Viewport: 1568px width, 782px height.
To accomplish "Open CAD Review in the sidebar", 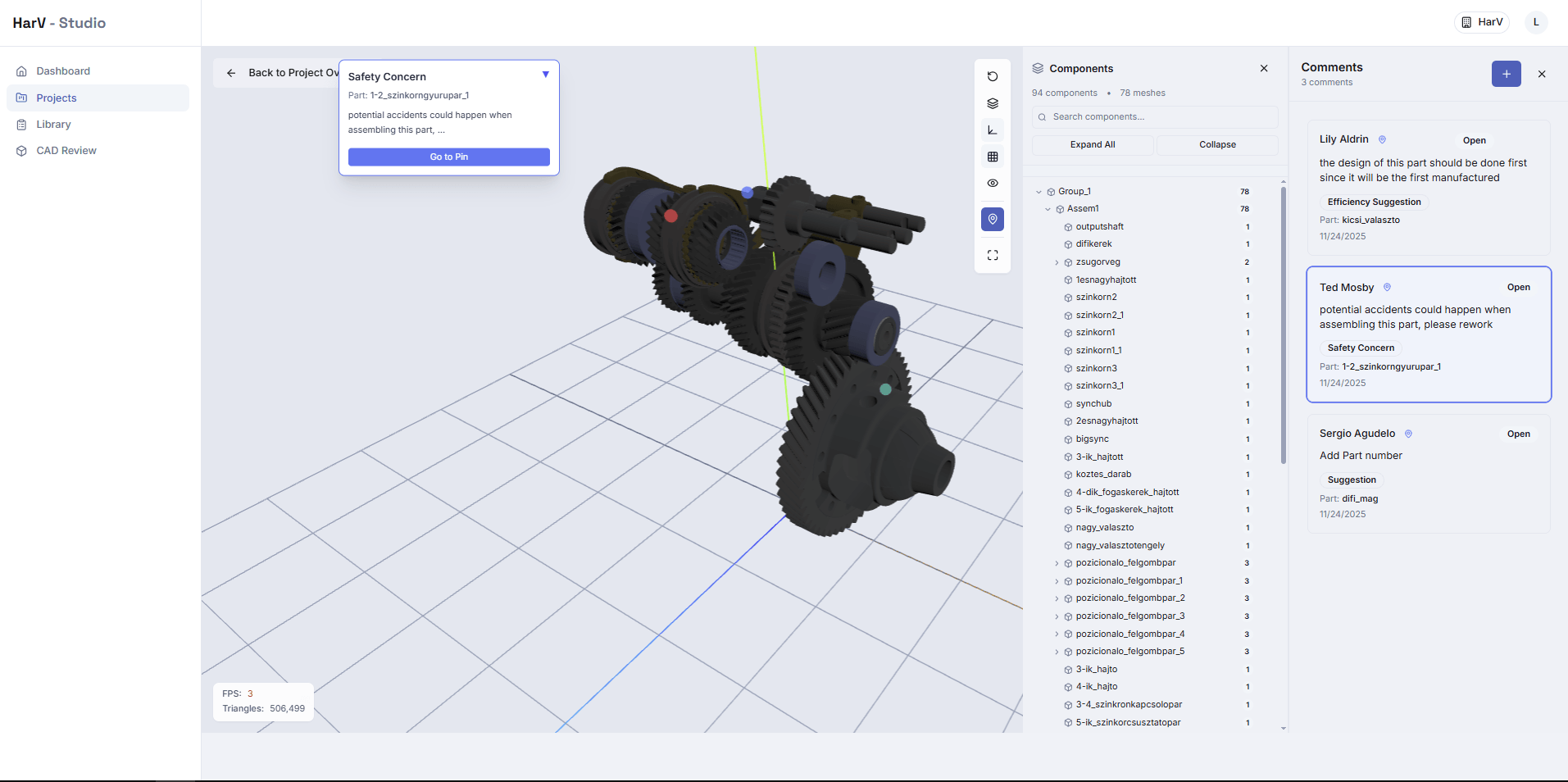I will click(x=66, y=151).
